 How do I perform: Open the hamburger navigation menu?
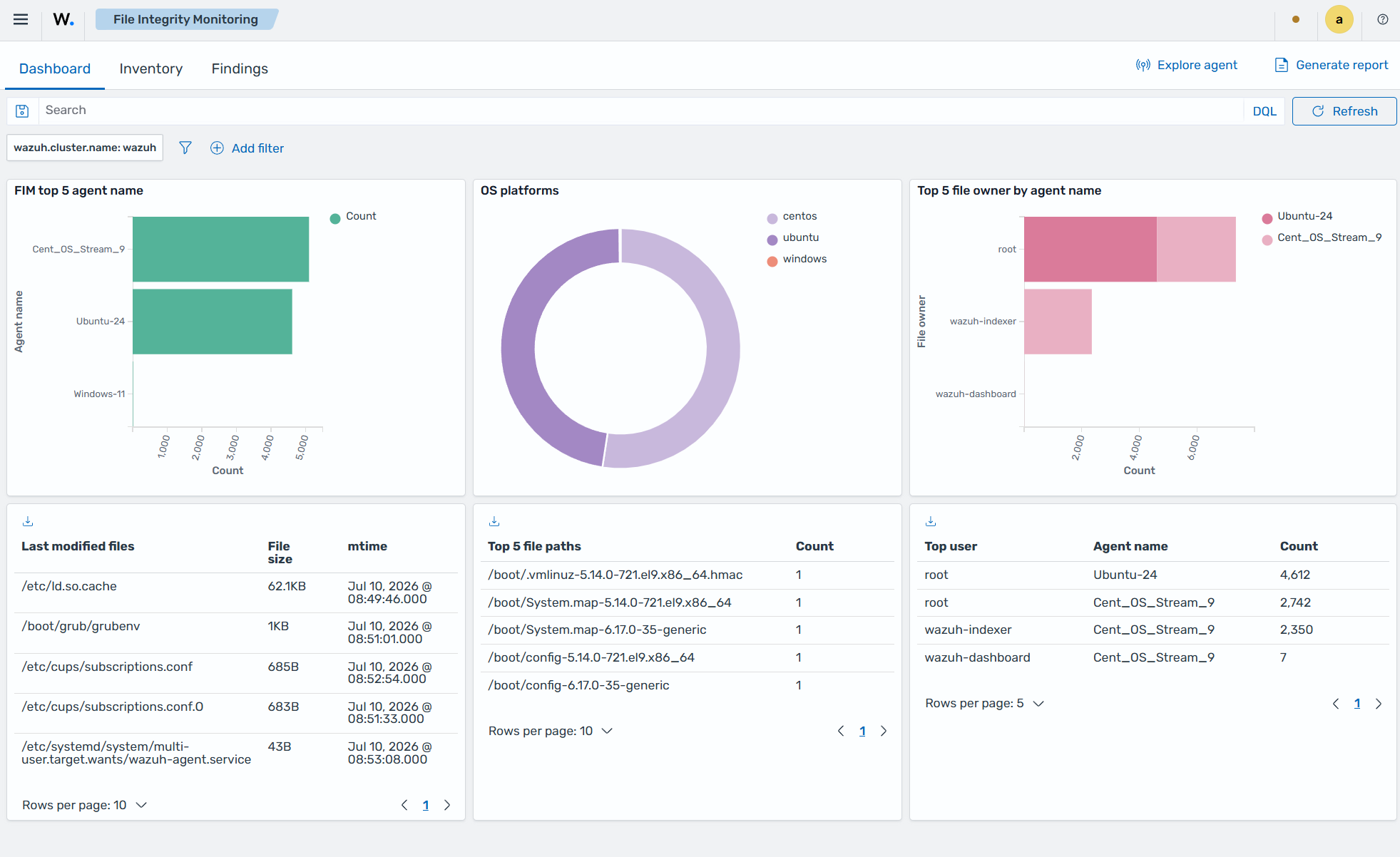21,19
